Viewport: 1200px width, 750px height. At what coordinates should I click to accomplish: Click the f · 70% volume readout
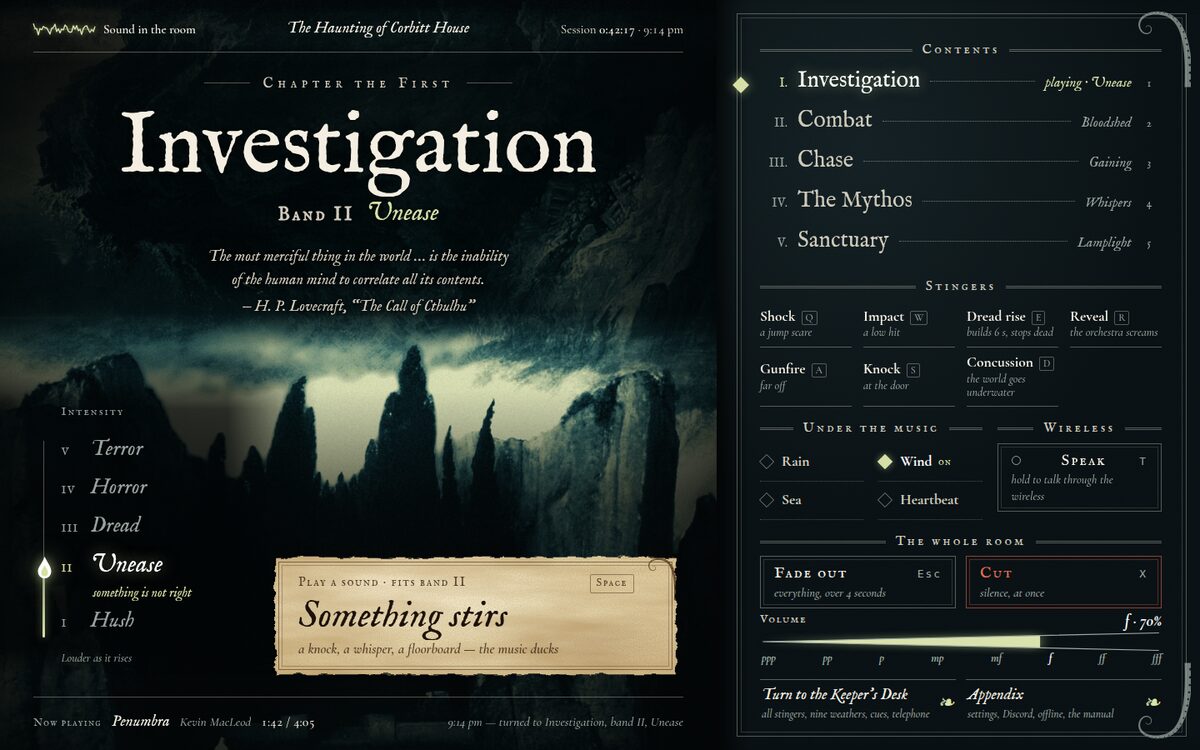pyautogui.click(x=1142, y=622)
